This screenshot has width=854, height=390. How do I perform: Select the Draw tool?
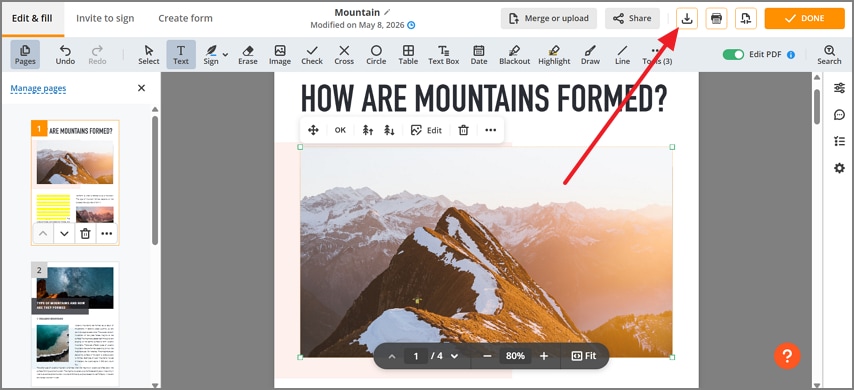tap(590, 54)
